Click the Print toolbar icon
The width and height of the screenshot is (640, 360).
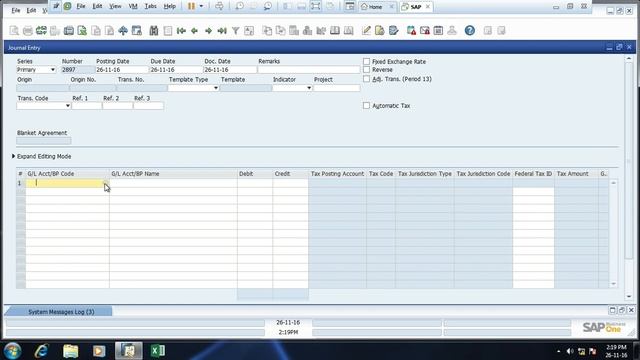pos(28,31)
